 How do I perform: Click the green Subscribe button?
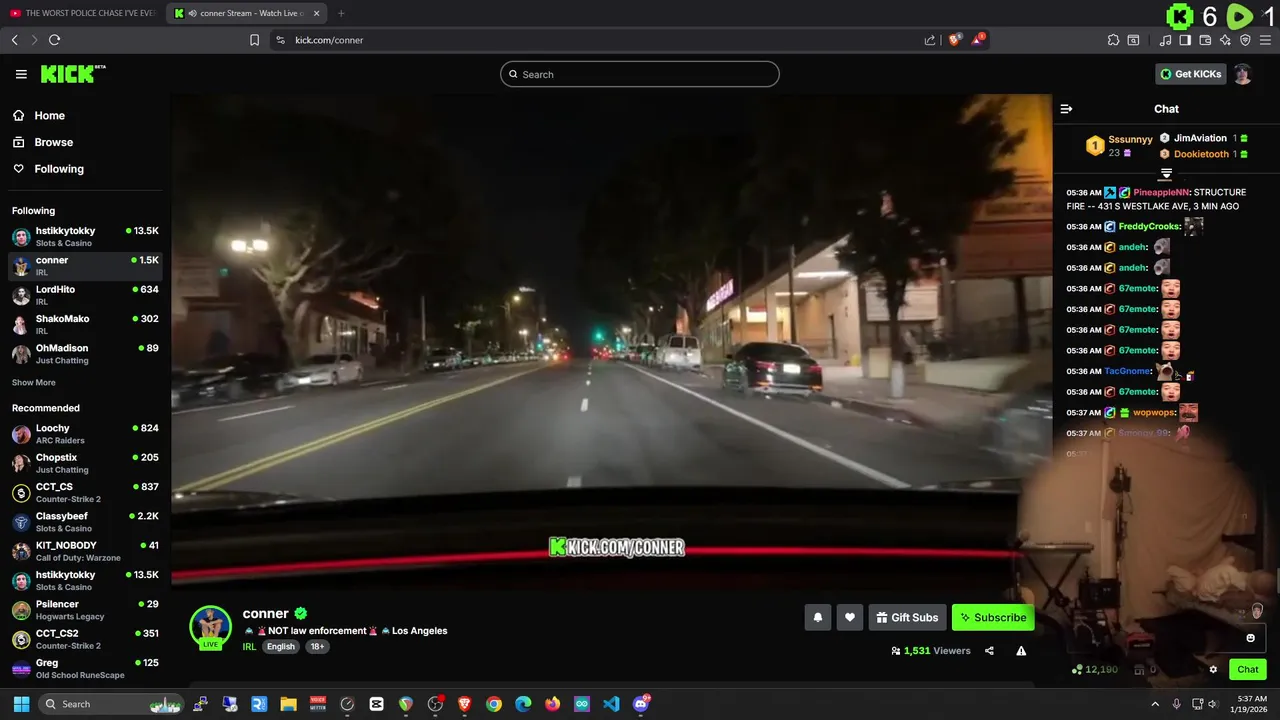[993, 618]
